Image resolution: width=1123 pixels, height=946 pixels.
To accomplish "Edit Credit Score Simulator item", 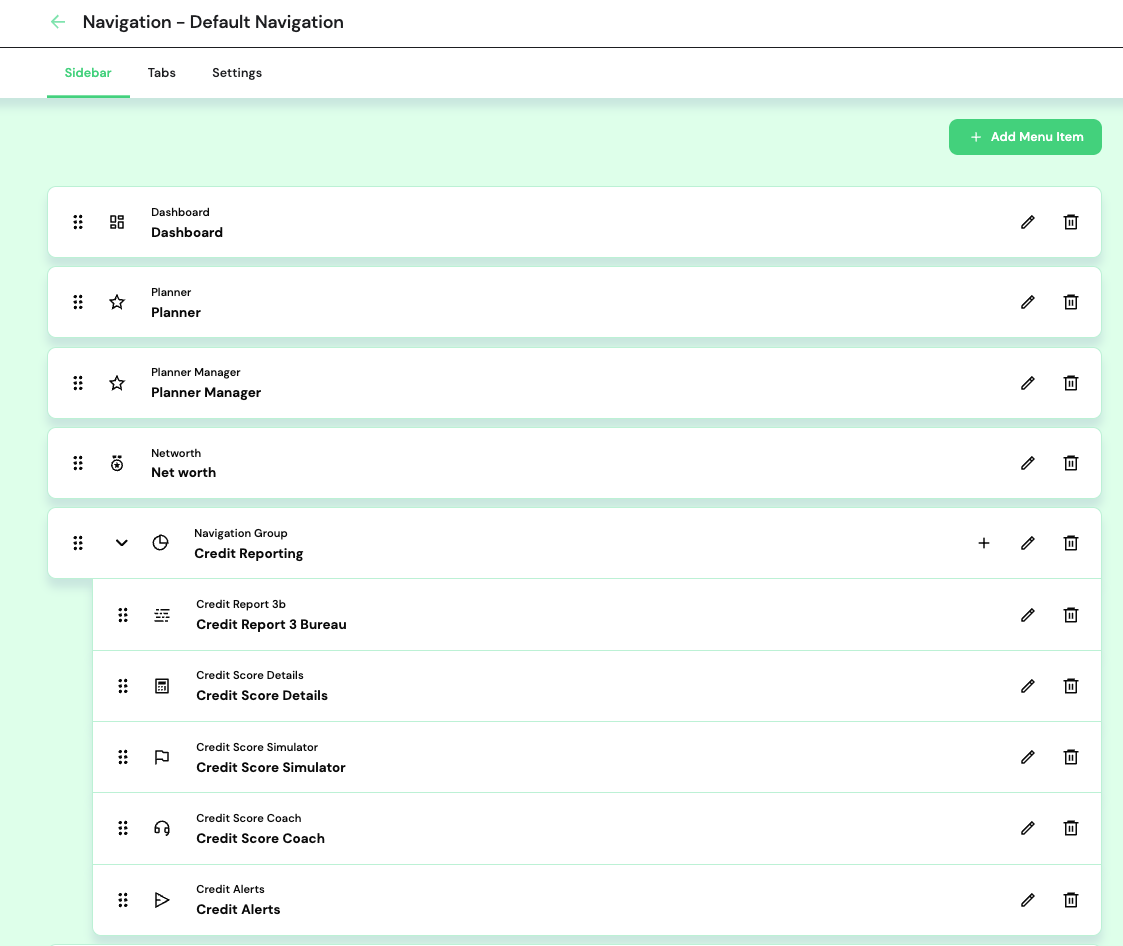I will point(1028,757).
